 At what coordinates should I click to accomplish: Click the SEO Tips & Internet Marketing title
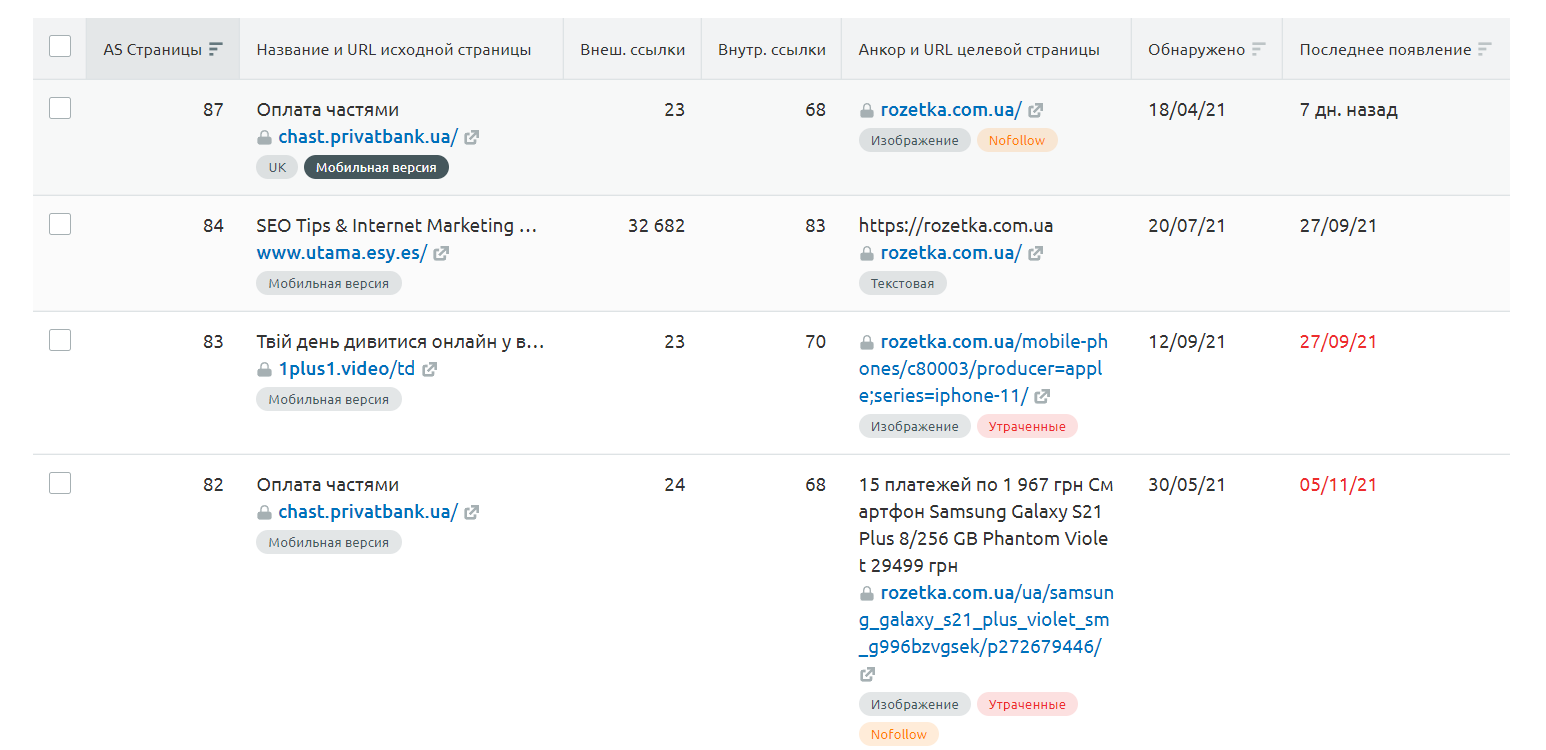point(397,225)
